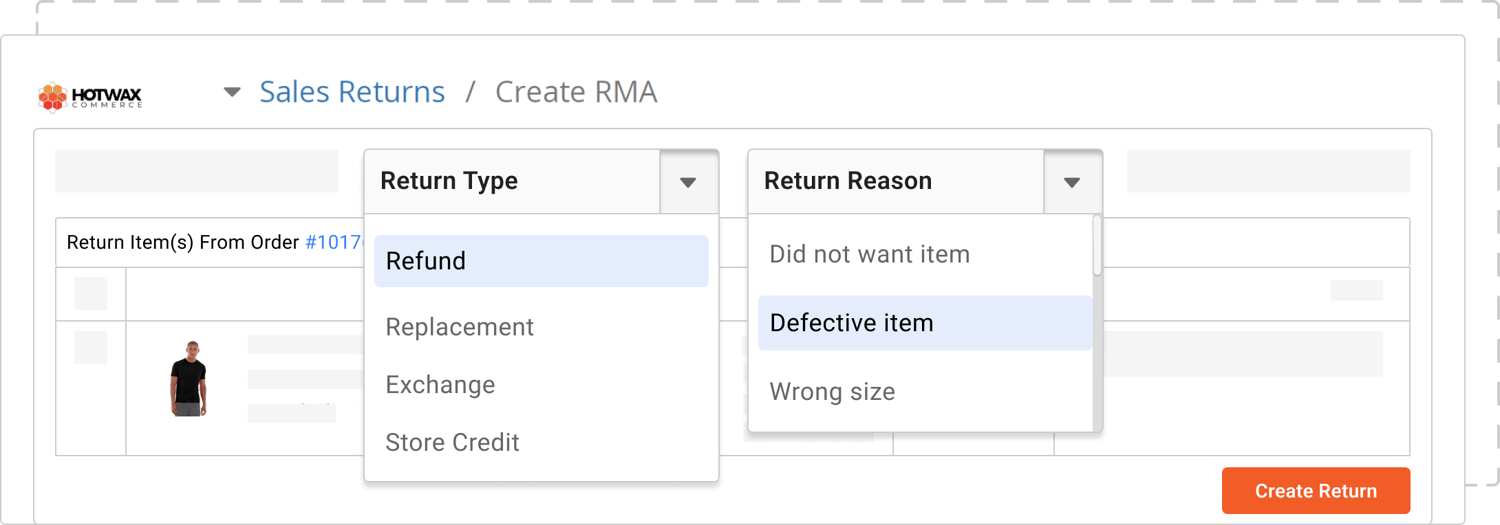Select Refund as return type
Viewport: 1500px width, 525px height.
tap(541, 261)
